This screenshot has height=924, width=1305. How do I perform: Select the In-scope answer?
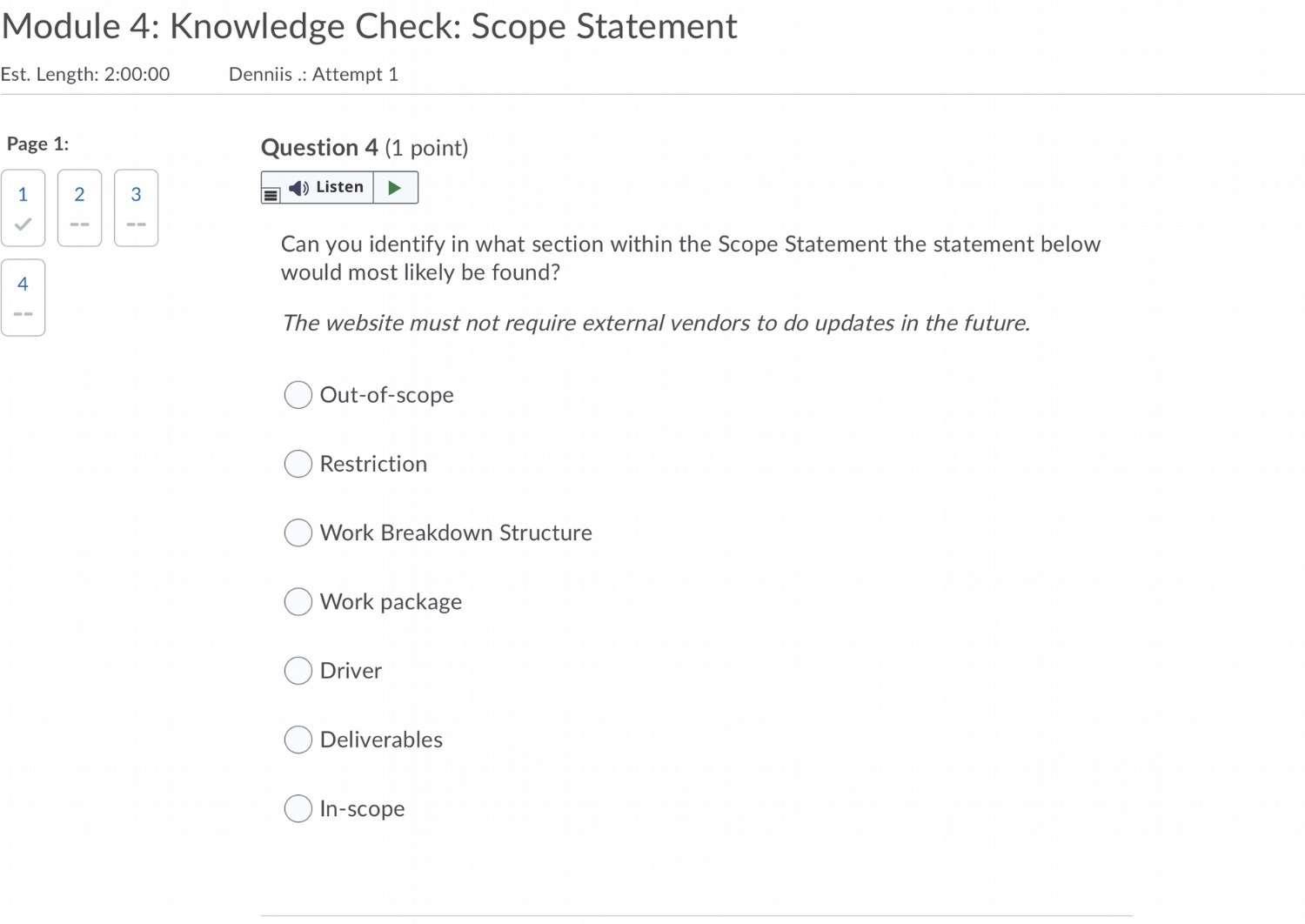pyautogui.click(x=298, y=808)
